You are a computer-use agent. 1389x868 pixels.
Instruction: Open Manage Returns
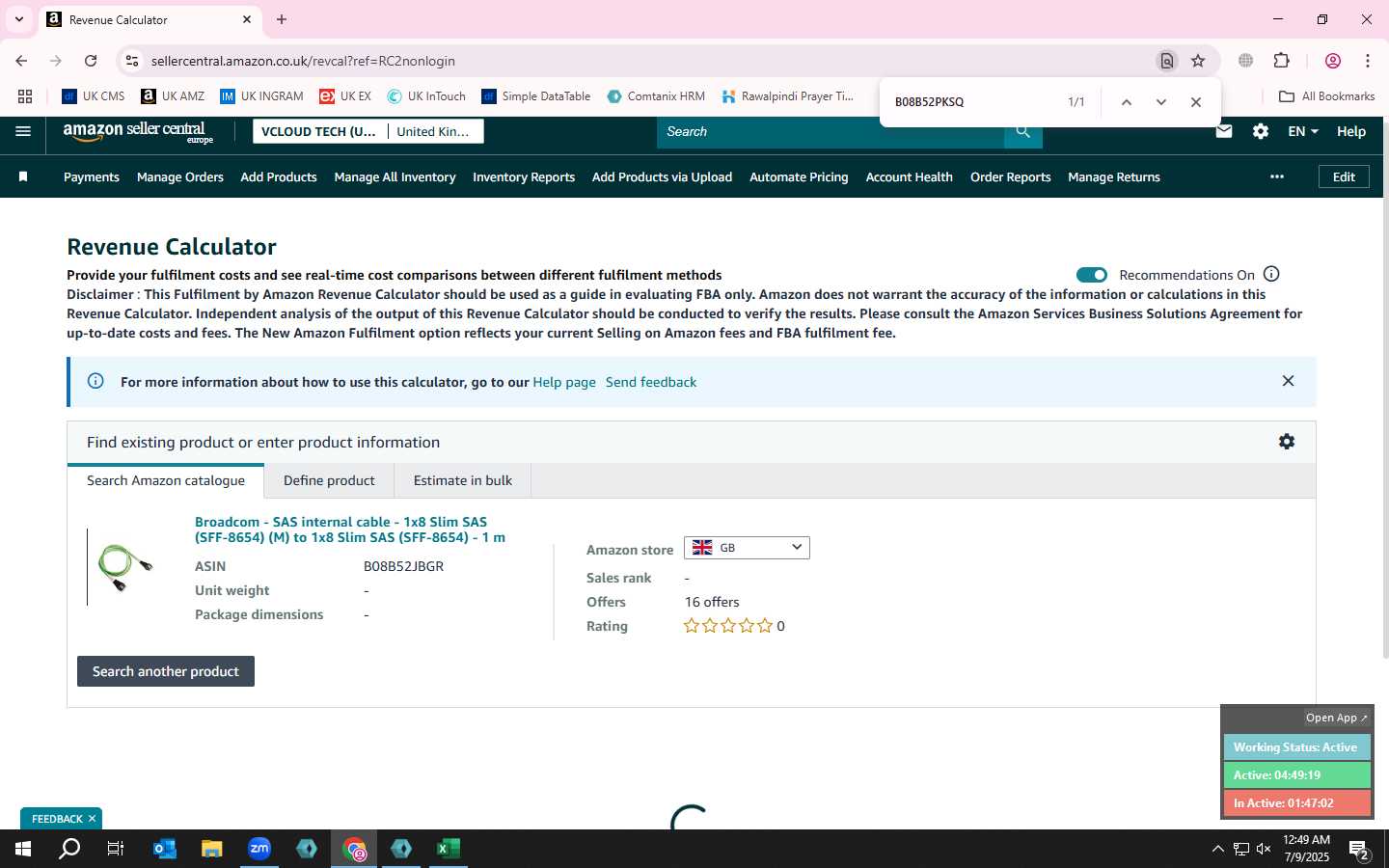pos(1114,176)
